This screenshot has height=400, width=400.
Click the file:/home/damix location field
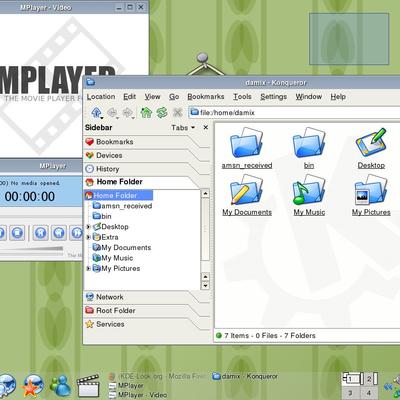(295, 112)
